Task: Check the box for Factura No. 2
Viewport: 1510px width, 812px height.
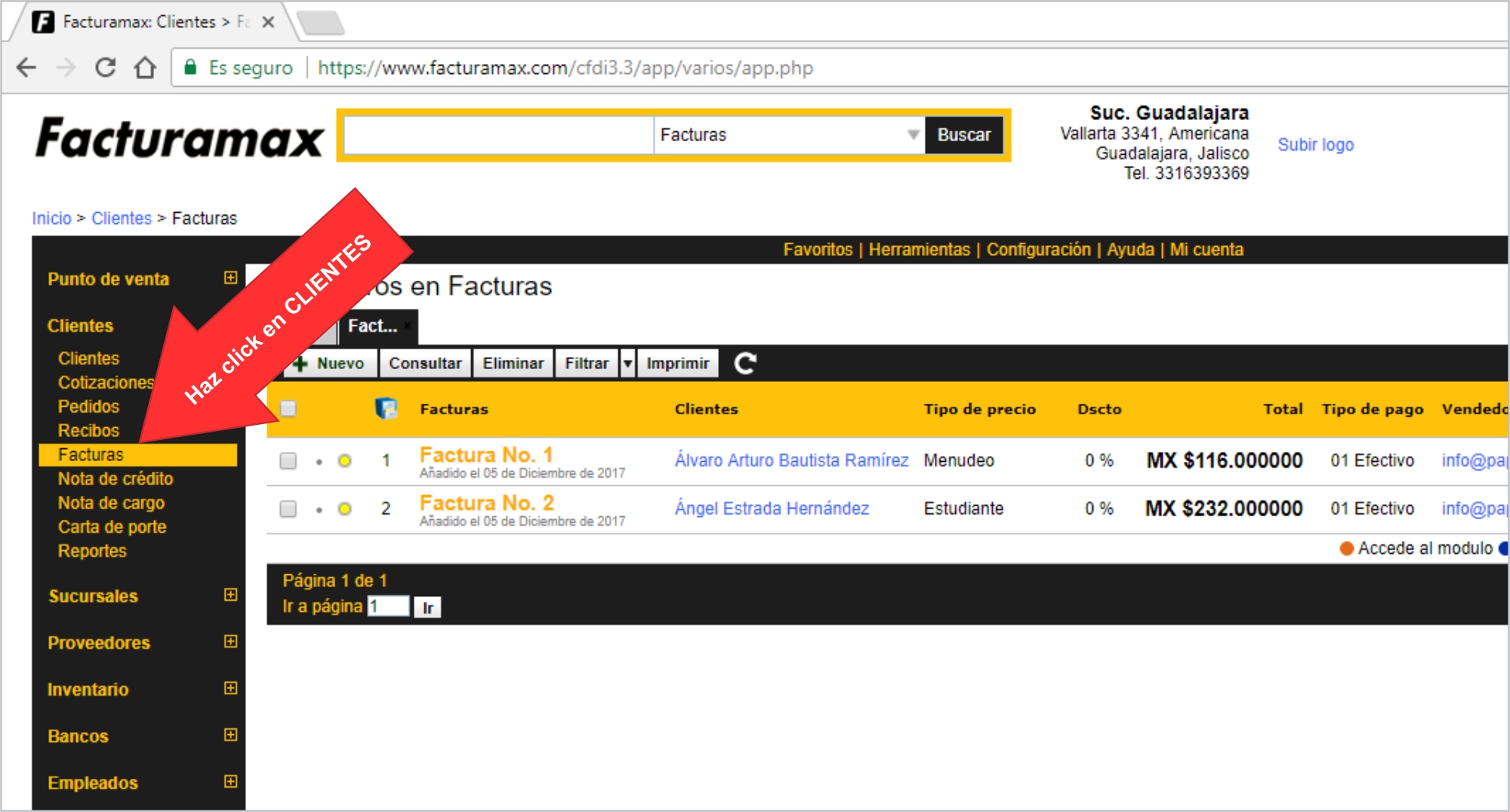Action: [288, 509]
